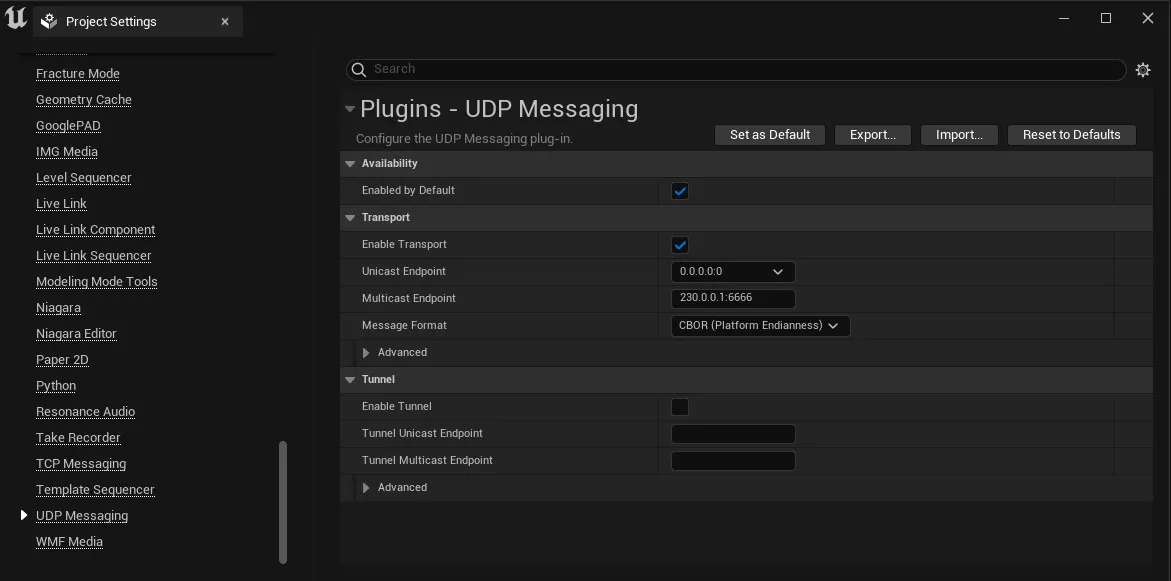Close the Project Settings tab
The width and height of the screenshot is (1171, 581).
[x=225, y=22]
